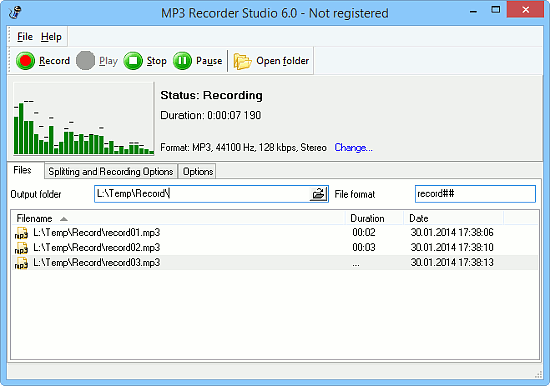Select the L:\Temp\Record\record02.mp3 filename
The width and height of the screenshot is (550, 386).
pos(96,248)
